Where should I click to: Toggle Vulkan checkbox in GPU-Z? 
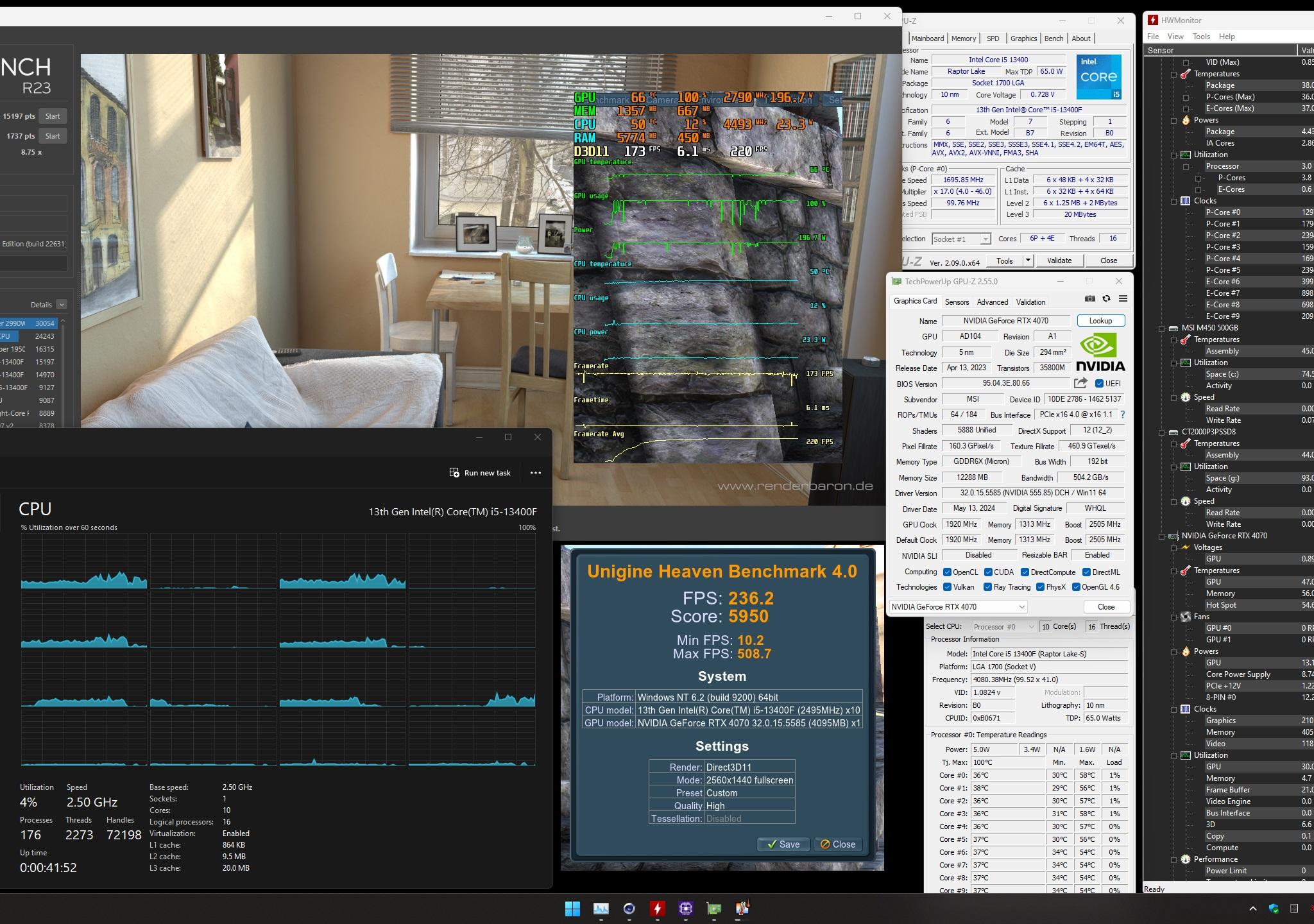point(947,587)
